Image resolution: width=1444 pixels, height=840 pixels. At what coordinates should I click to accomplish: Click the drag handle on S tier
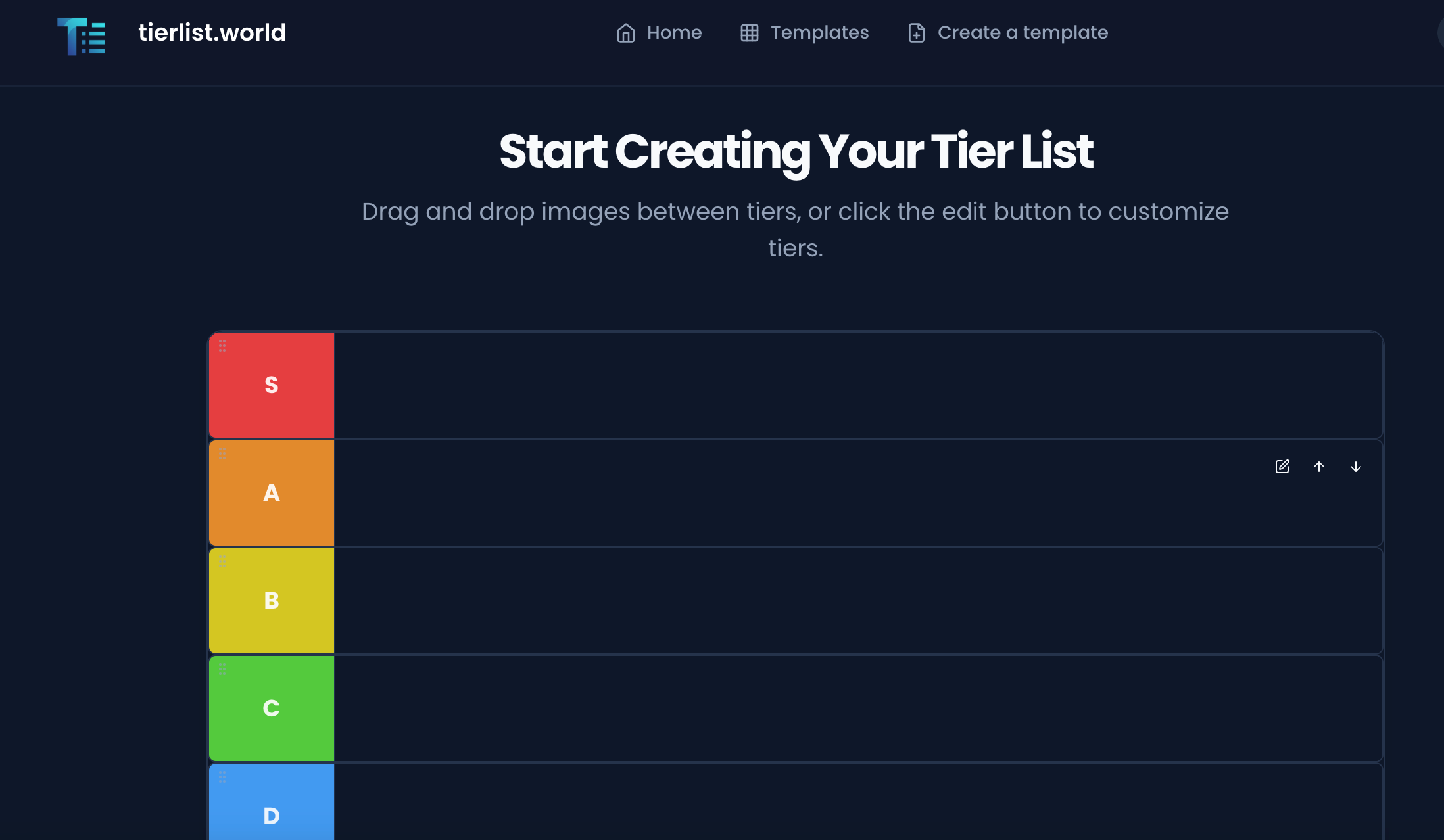222,346
